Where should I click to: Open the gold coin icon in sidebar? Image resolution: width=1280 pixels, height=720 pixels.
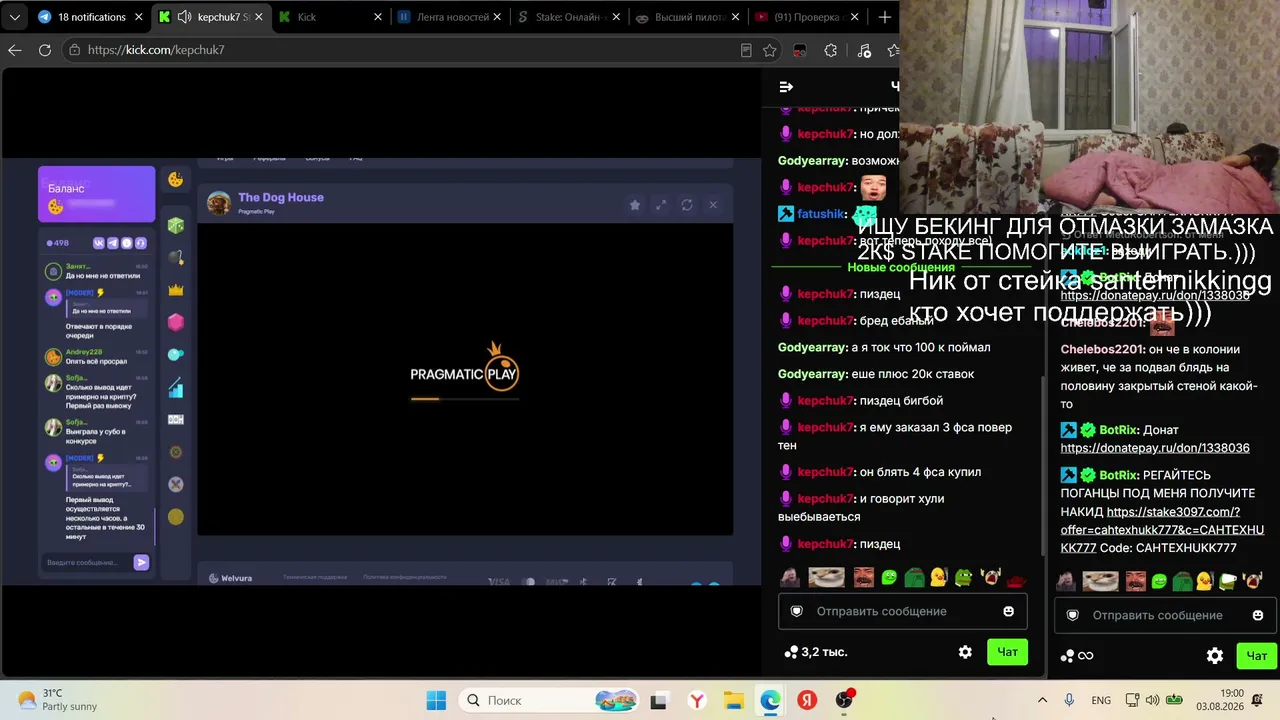[x=176, y=516]
